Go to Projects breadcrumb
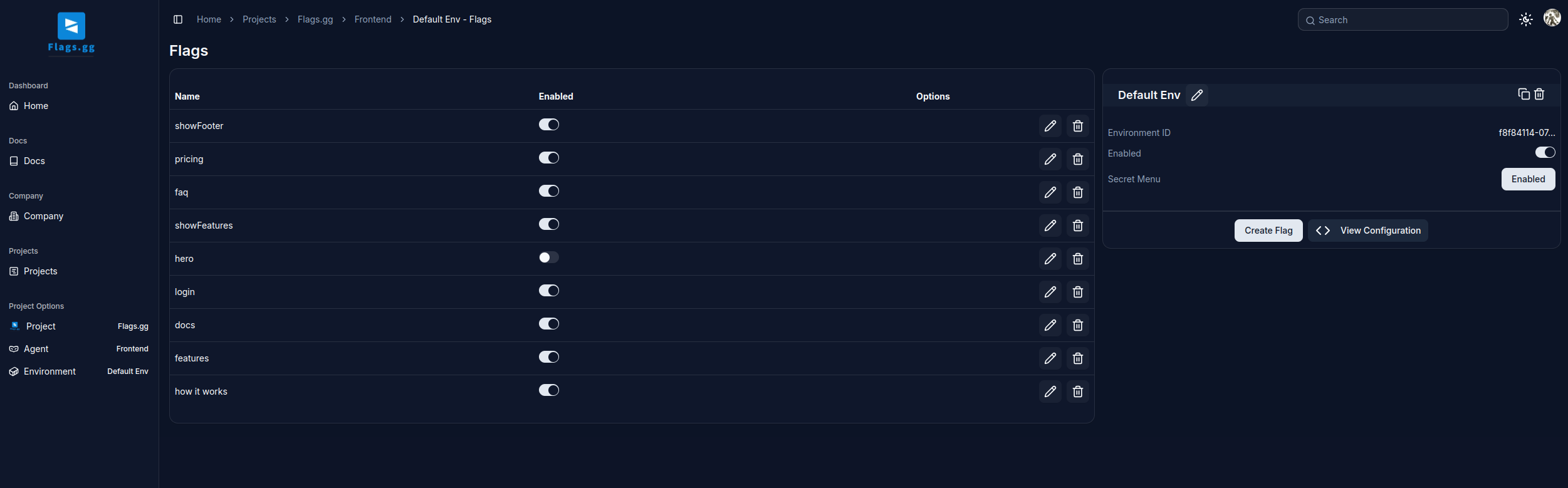 tap(259, 19)
